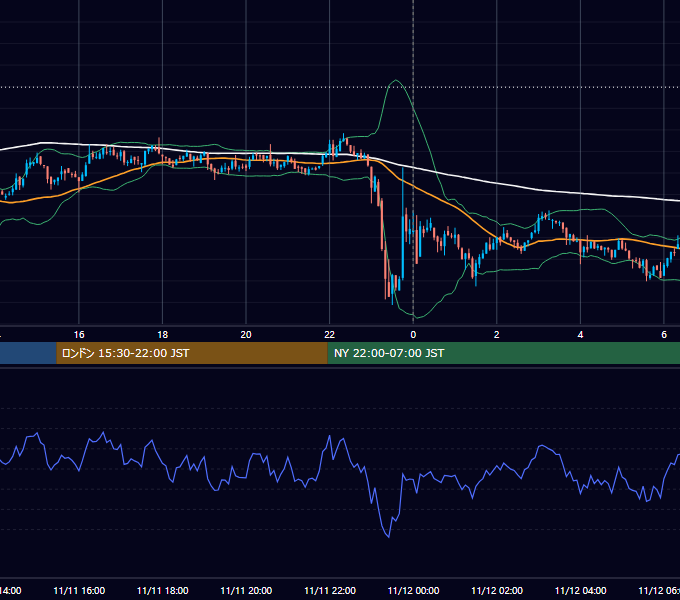The width and height of the screenshot is (680, 600).
Task: Click the 11/12 00:00 date label
Action: click(x=413, y=590)
